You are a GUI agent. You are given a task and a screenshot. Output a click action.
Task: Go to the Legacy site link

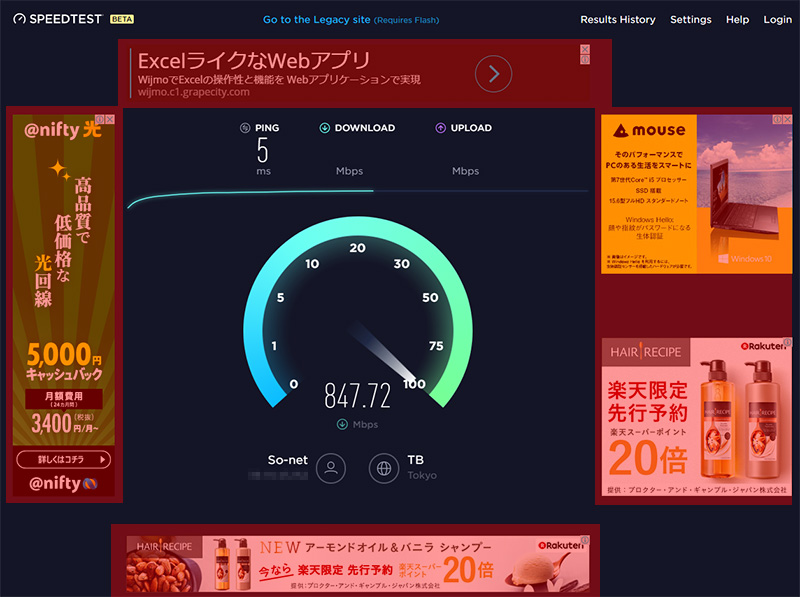(316, 20)
